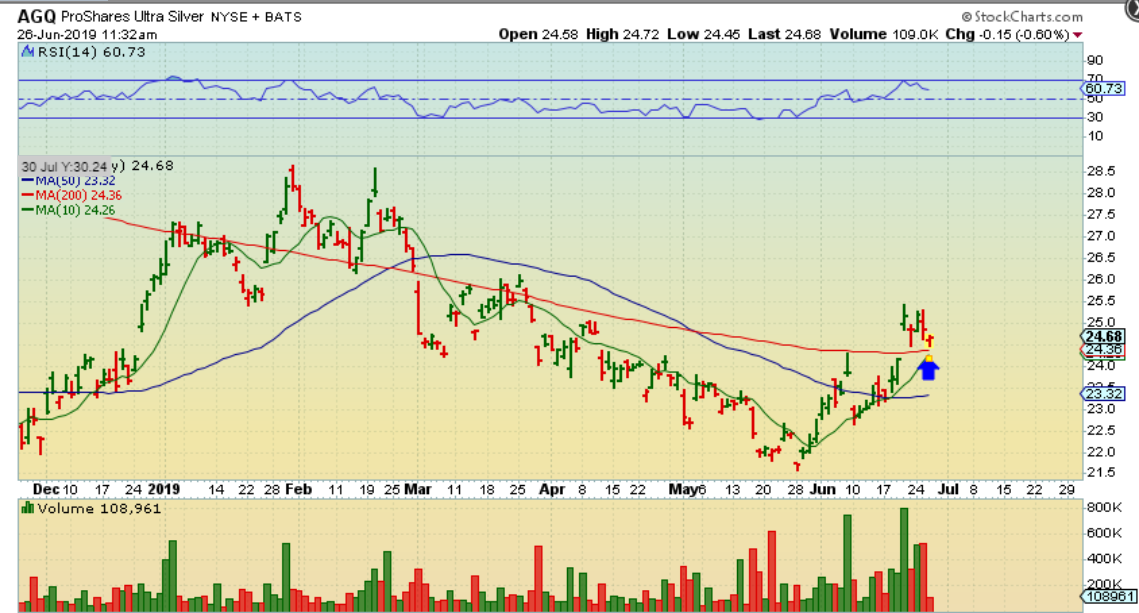Click the 25.5 price axis label
Image resolution: width=1139 pixels, height=613 pixels.
click(x=1101, y=301)
